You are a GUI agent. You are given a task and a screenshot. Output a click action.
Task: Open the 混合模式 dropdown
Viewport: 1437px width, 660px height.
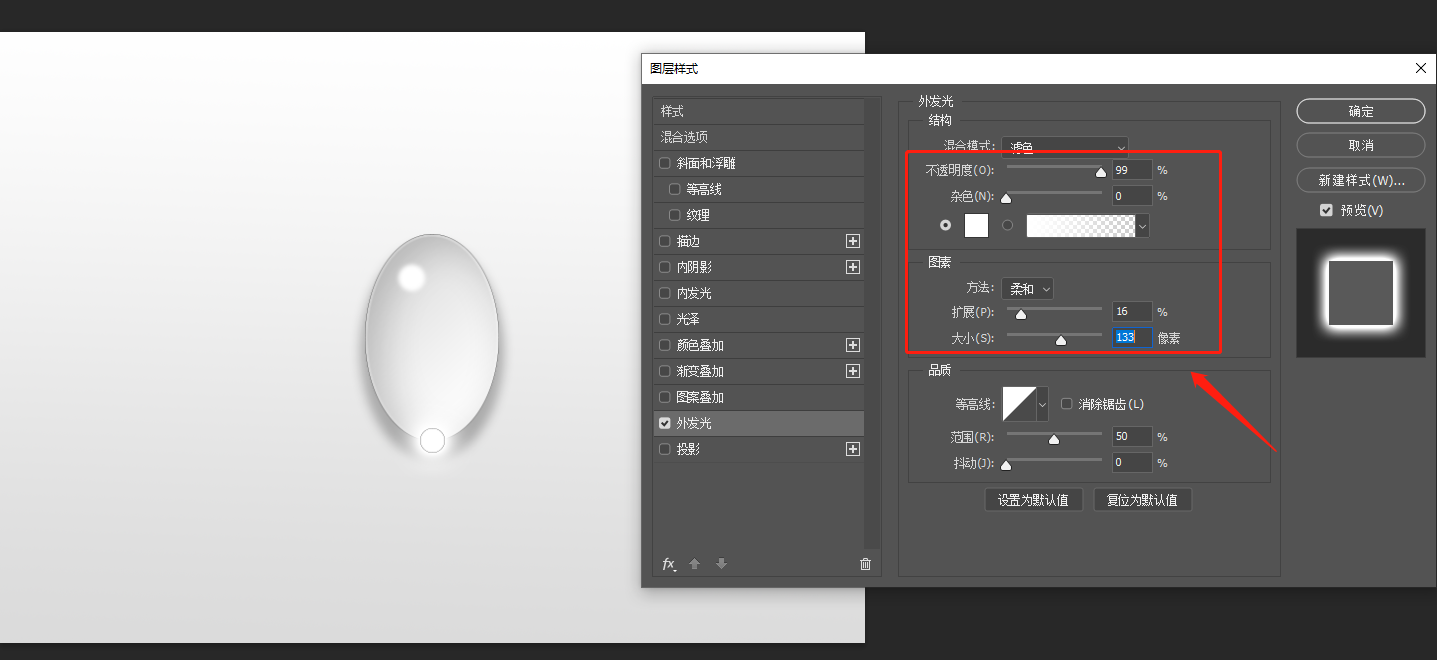pyautogui.click(x=1064, y=147)
